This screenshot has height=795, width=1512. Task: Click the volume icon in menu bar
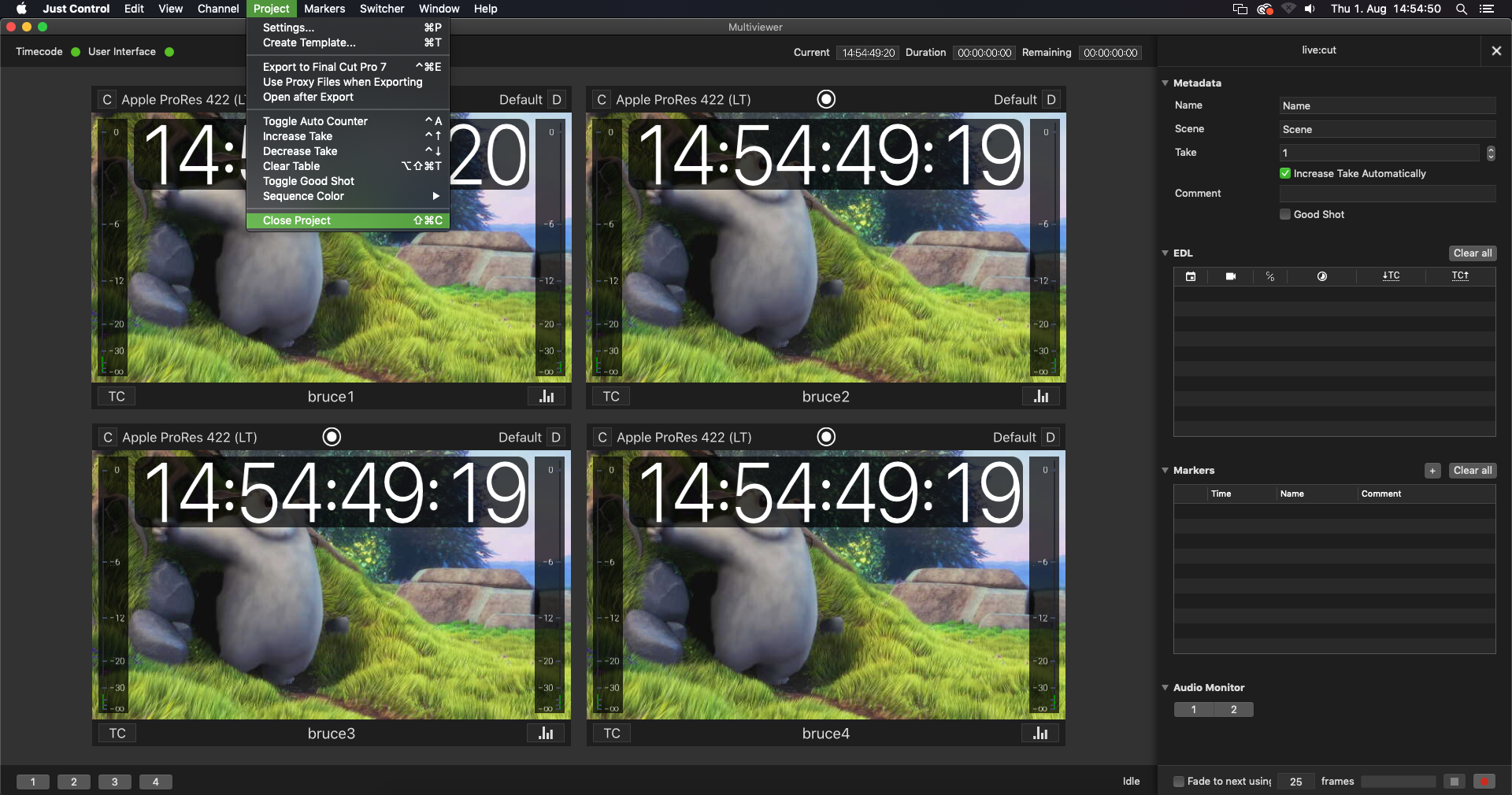pos(1310,9)
